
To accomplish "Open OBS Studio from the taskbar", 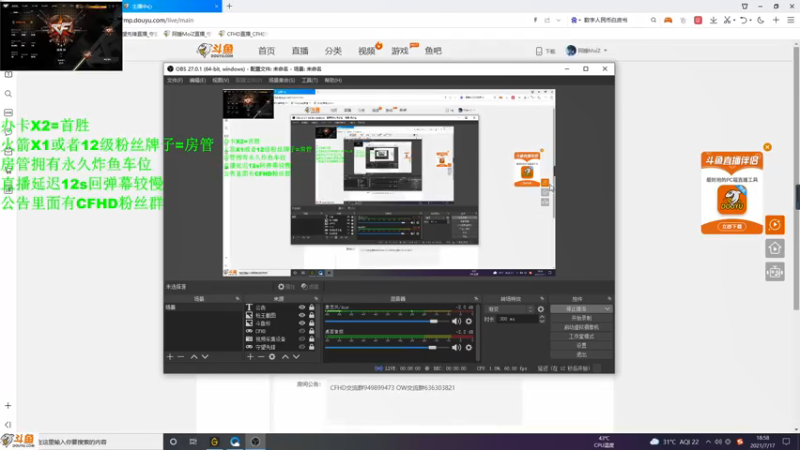I will [x=255, y=442].
